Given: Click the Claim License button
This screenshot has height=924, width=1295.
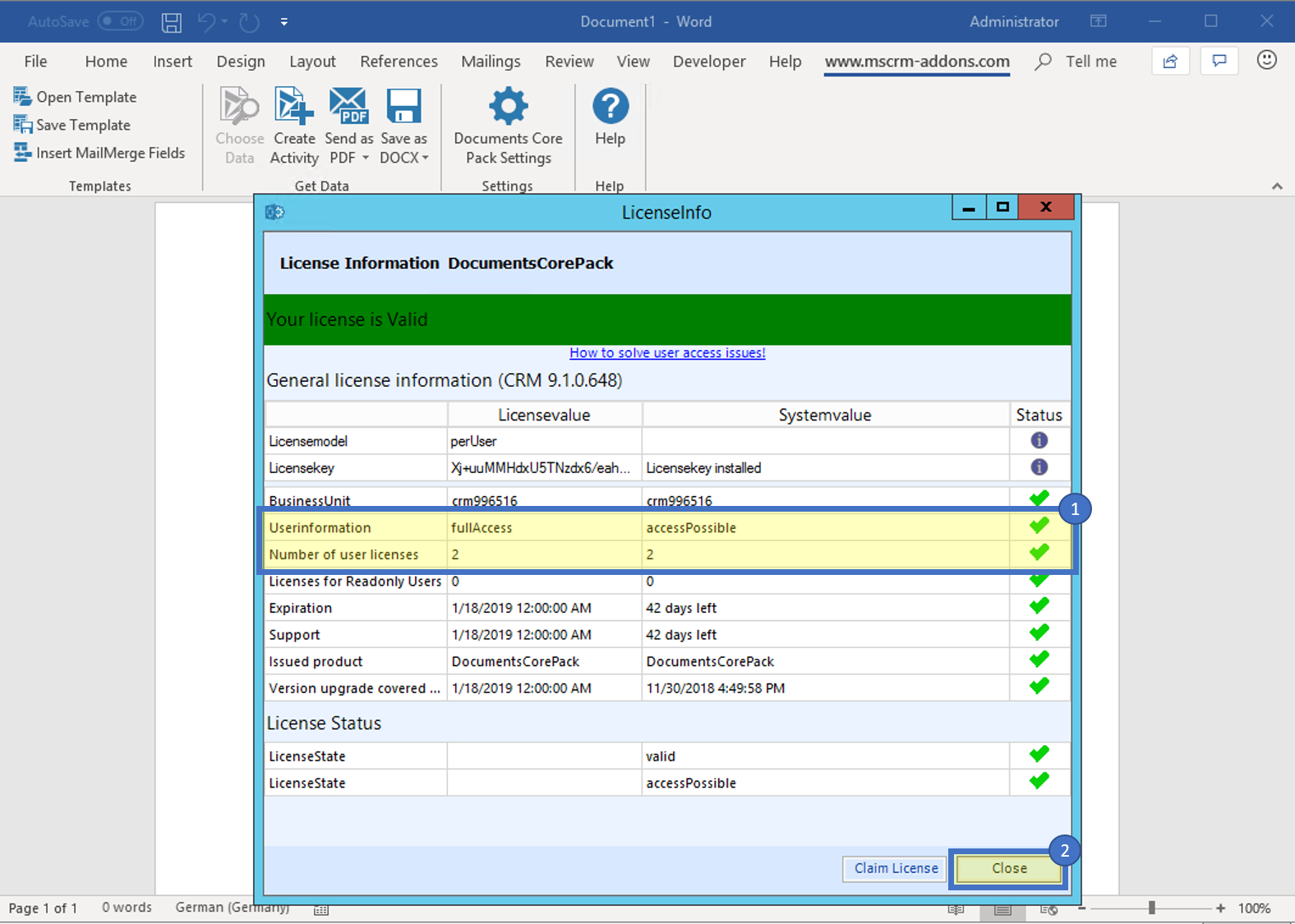Looking at the screenshot, I should tap(896, 869).
